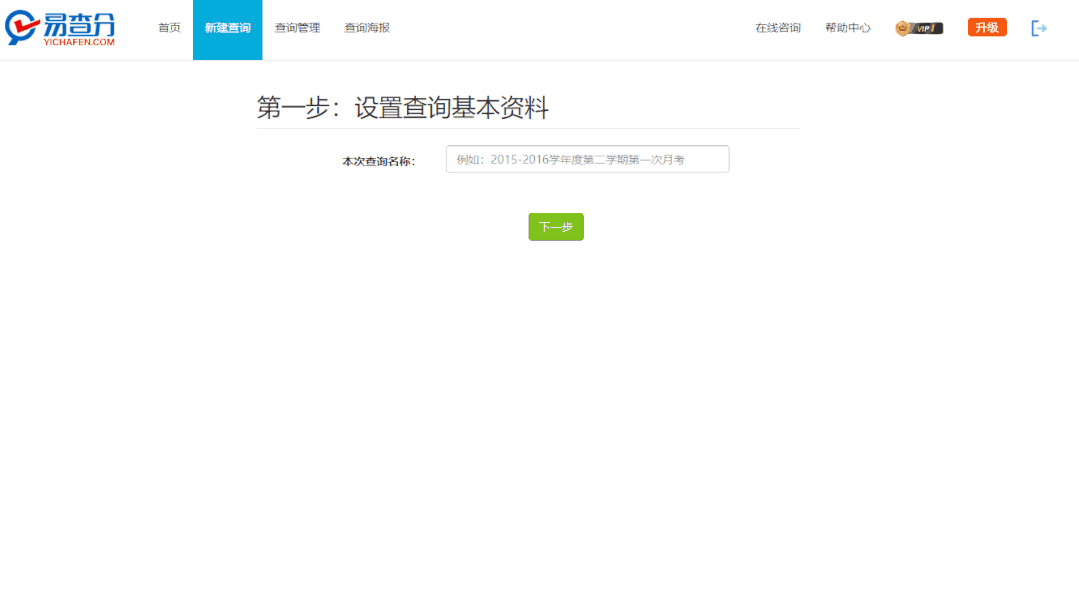
Task: Click the 第一步：设置查询基本资料 heading
Action: click(403, 108)
